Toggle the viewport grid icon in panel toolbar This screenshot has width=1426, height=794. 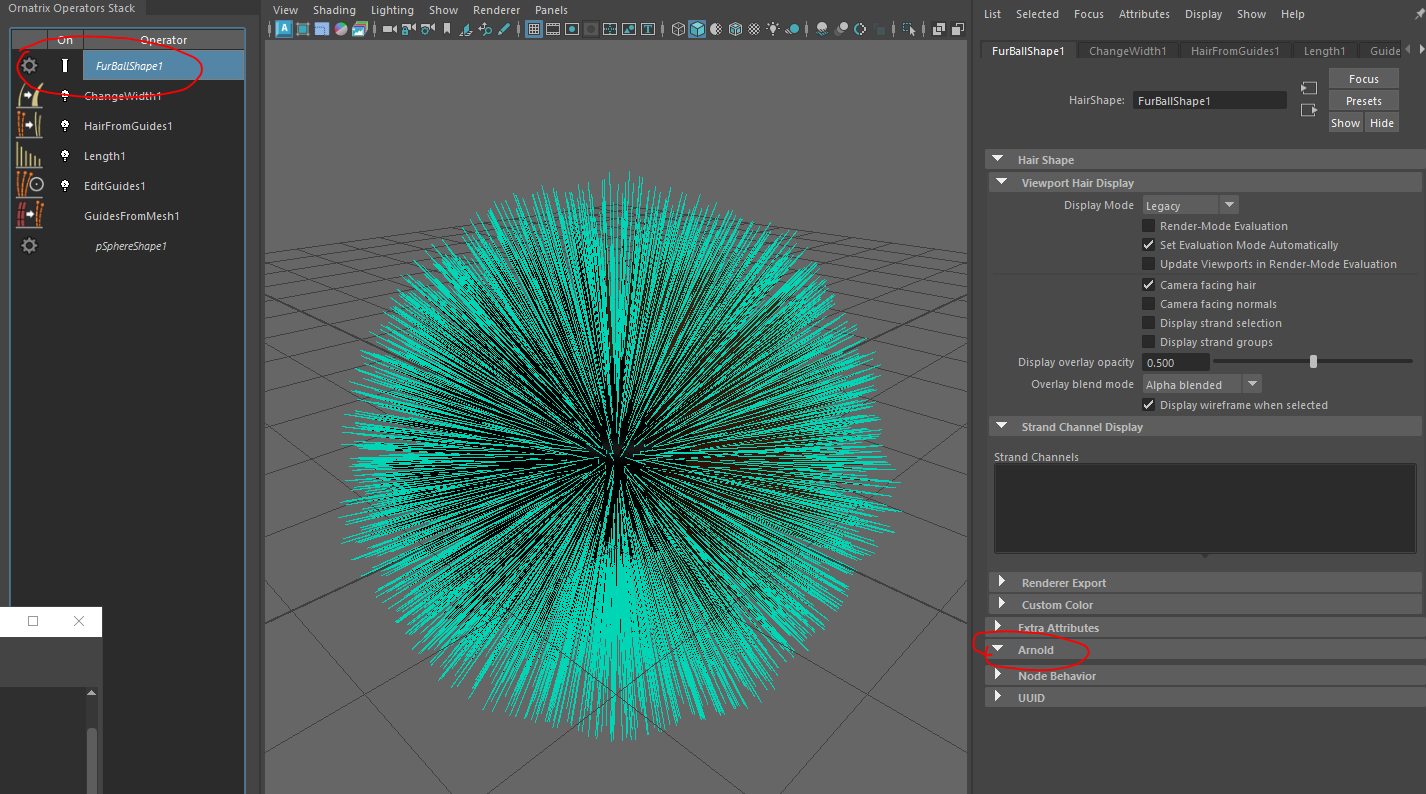534,29
